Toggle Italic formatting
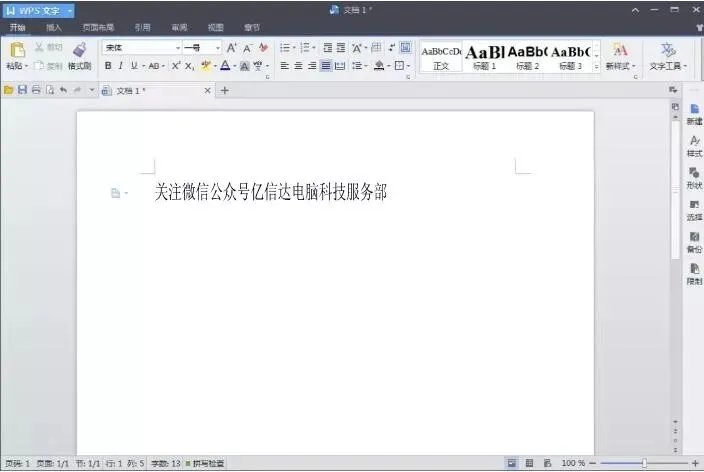704x472 pixels. pos(120,66)
